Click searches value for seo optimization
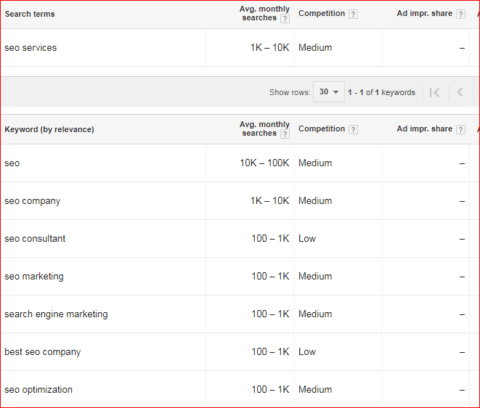Viewport: 480px width, 408px height. [270, 389]
